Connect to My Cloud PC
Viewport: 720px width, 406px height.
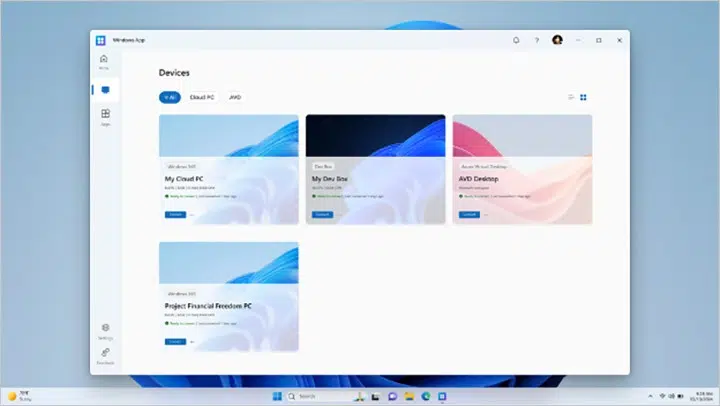(x=175, y=214)
